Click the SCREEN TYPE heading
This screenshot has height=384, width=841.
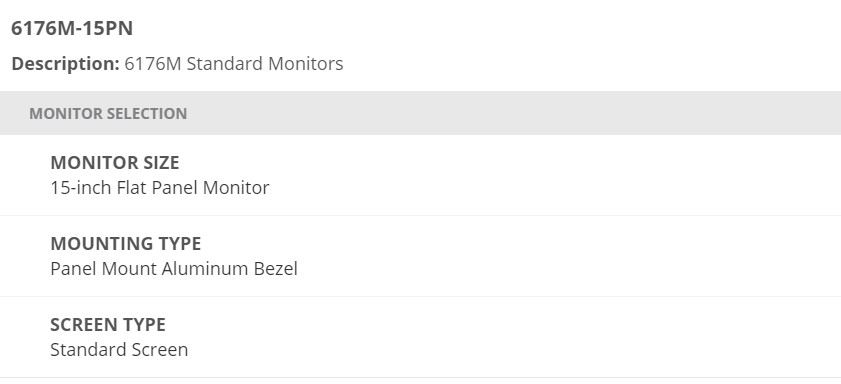point(108,324)
